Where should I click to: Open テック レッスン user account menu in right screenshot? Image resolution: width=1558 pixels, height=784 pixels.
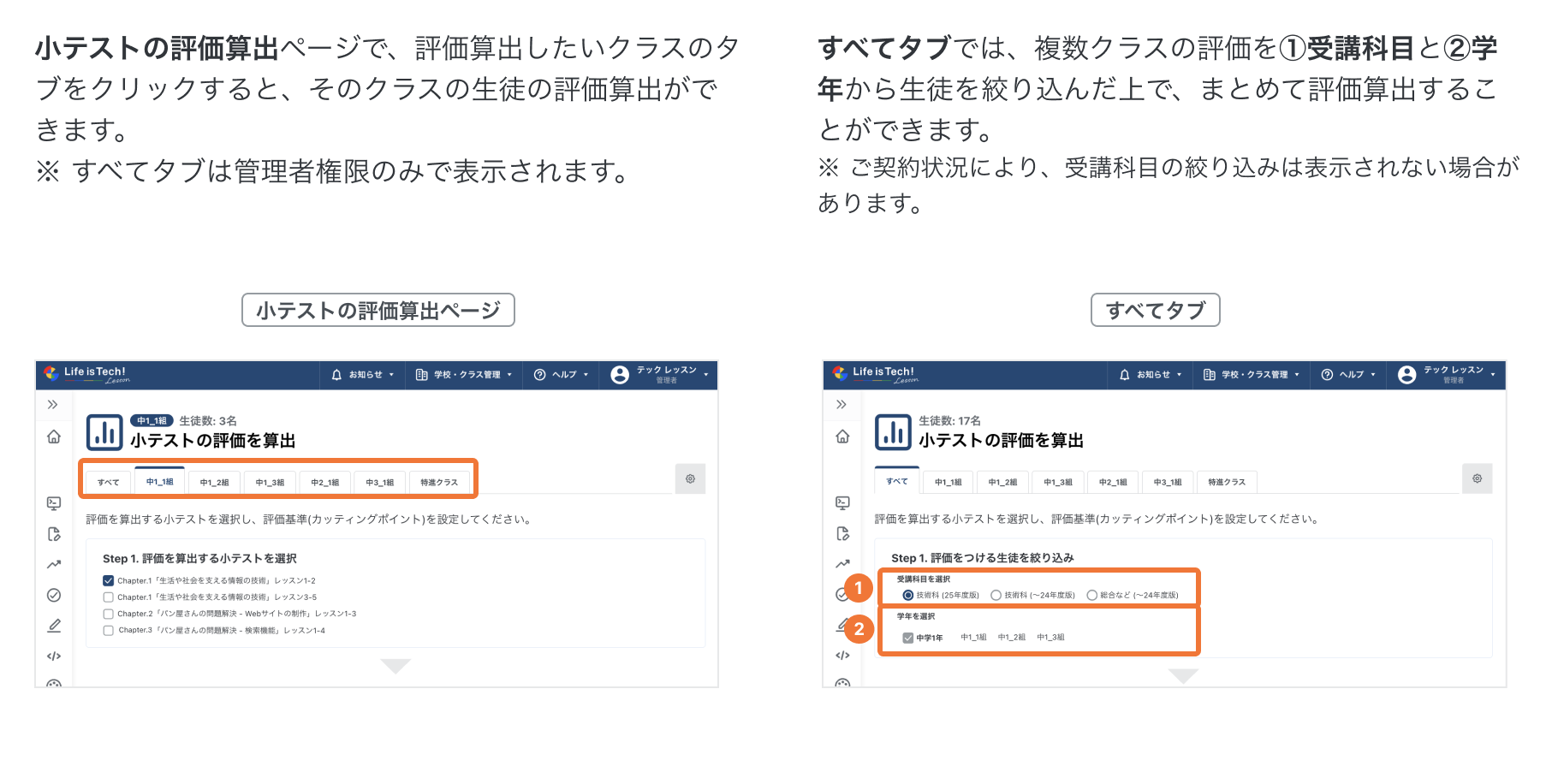pyautogui.click(x=1447, y=375)
